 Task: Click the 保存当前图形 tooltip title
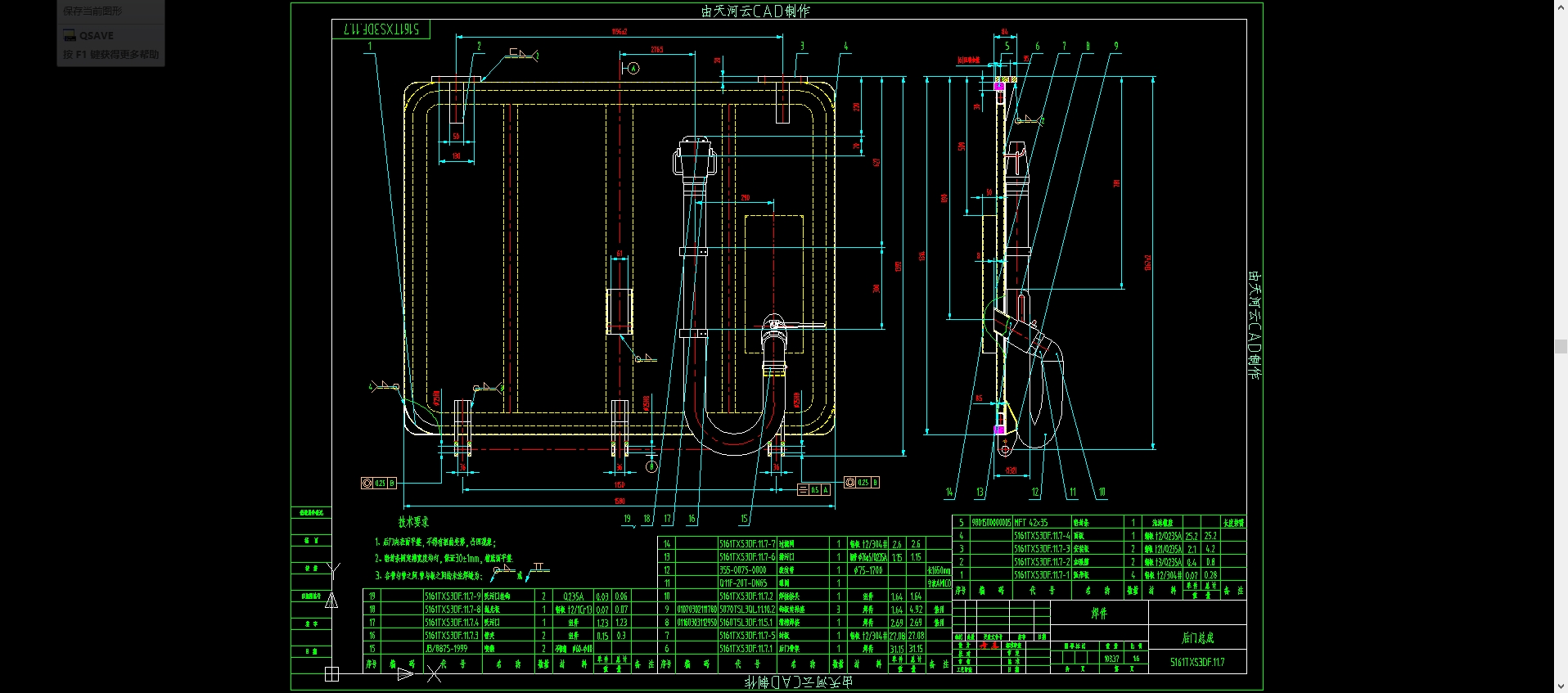(92, 11)
